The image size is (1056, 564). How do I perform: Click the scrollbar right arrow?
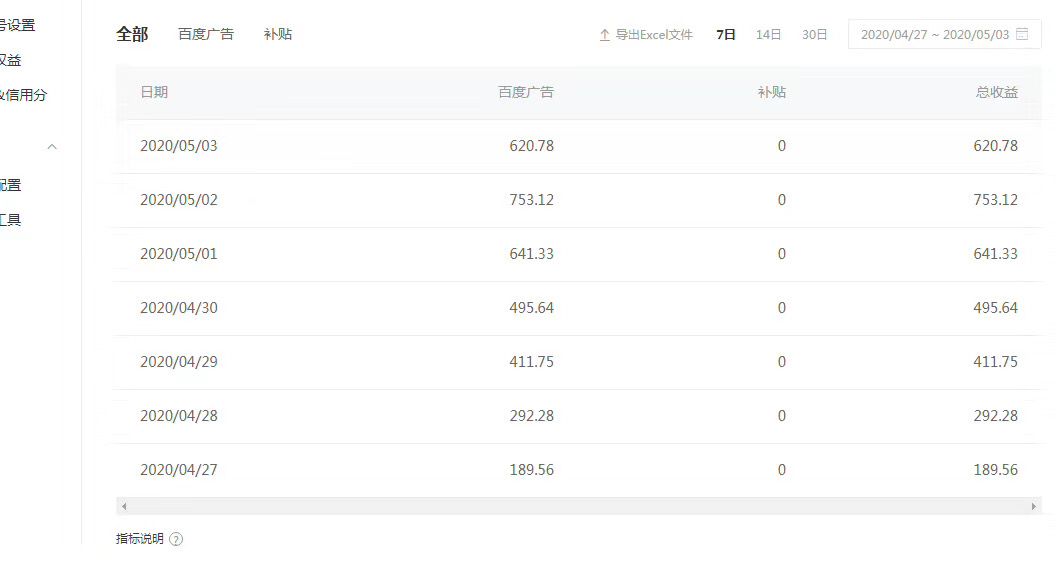point(1033,506)
